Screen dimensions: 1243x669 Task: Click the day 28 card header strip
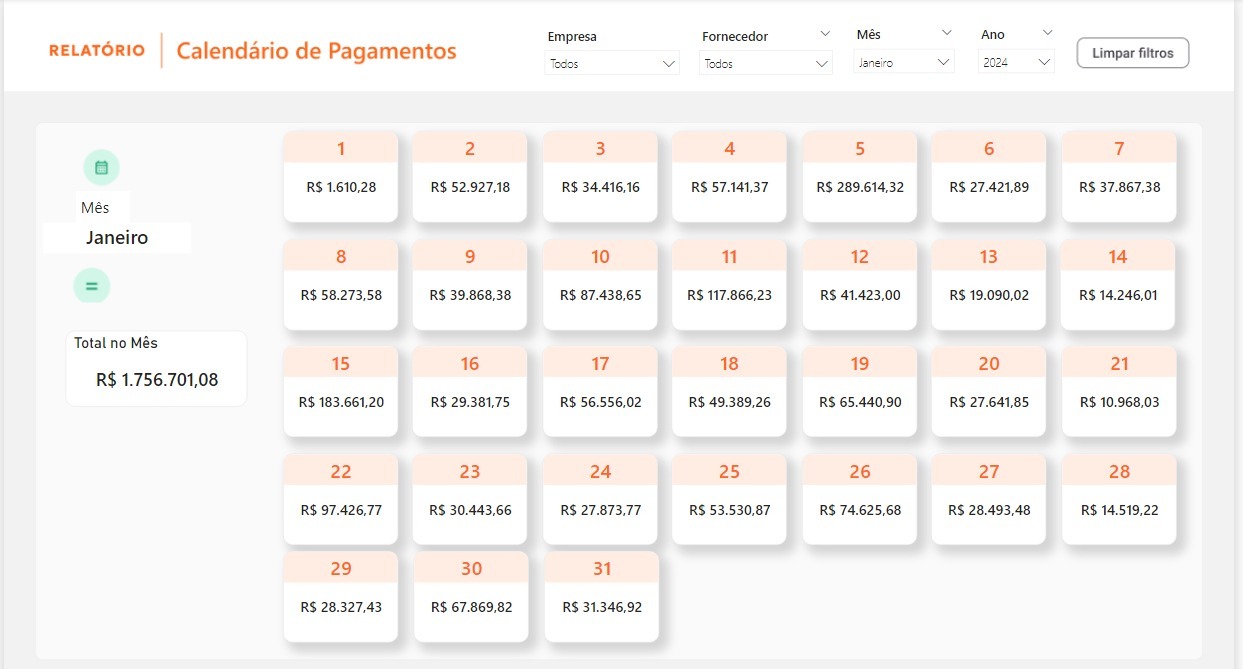(x=1119, y=471)
